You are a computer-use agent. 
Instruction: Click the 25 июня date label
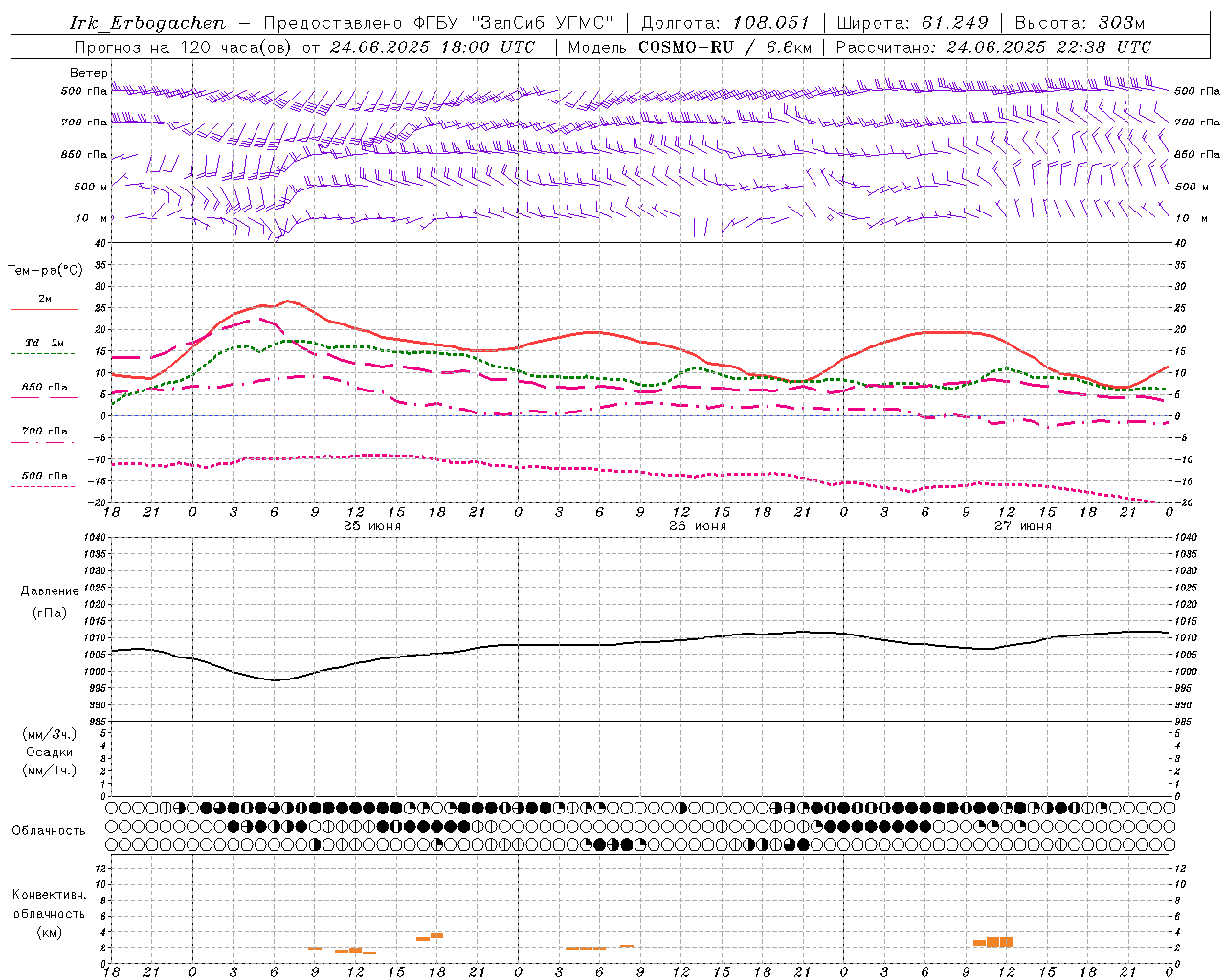(372, 525)
